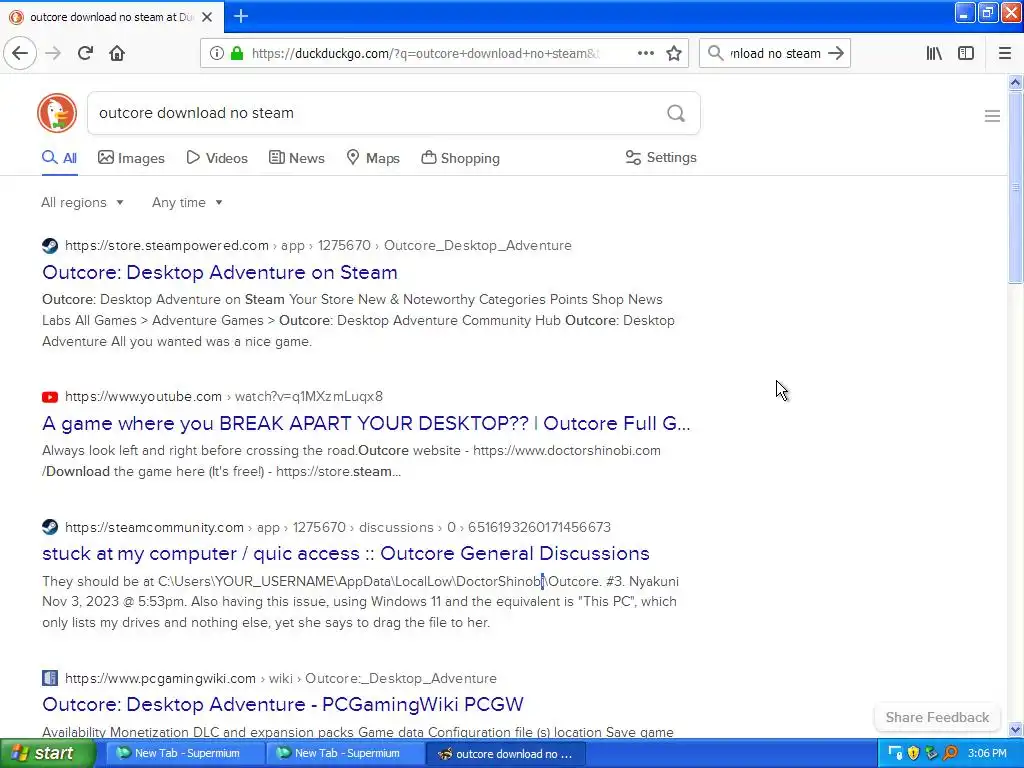Switch to the Videos tab
Viewport: 1024px width, 768px height.
[x=217, y=158]
